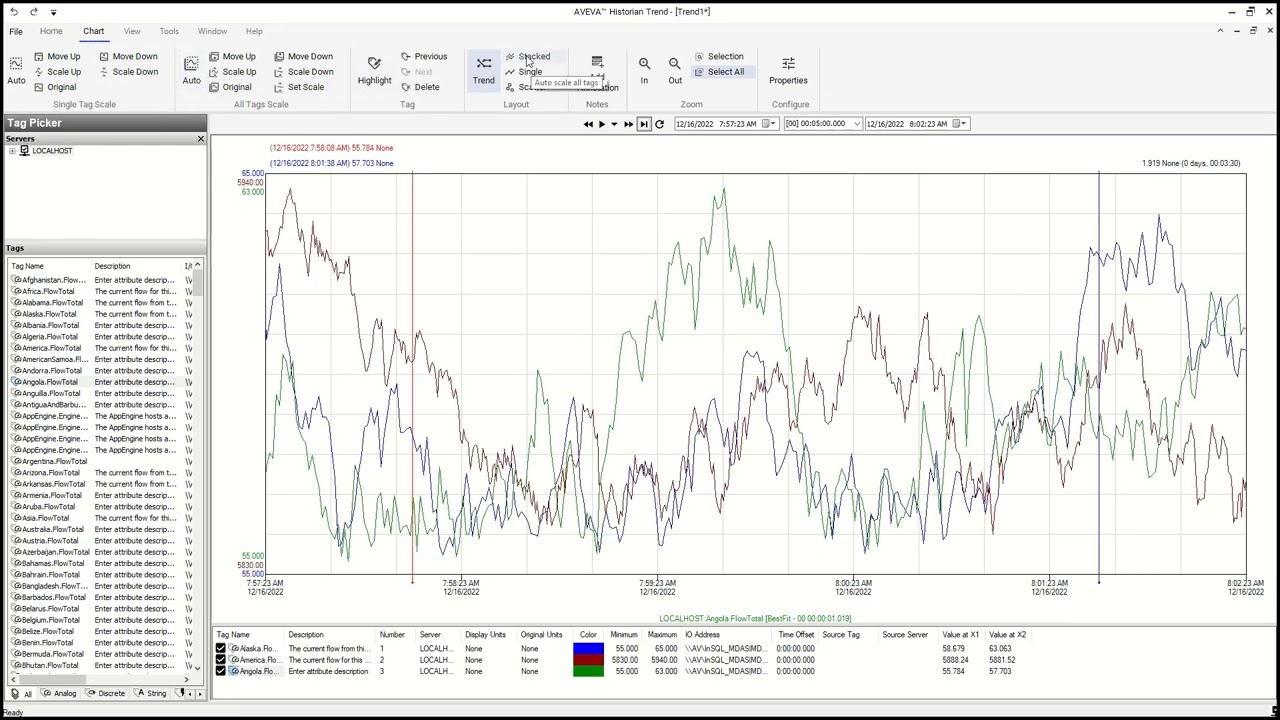
Task: Uncheck the Alaska.Flo tag row checkbox
Action: click(x=221, y=648)
